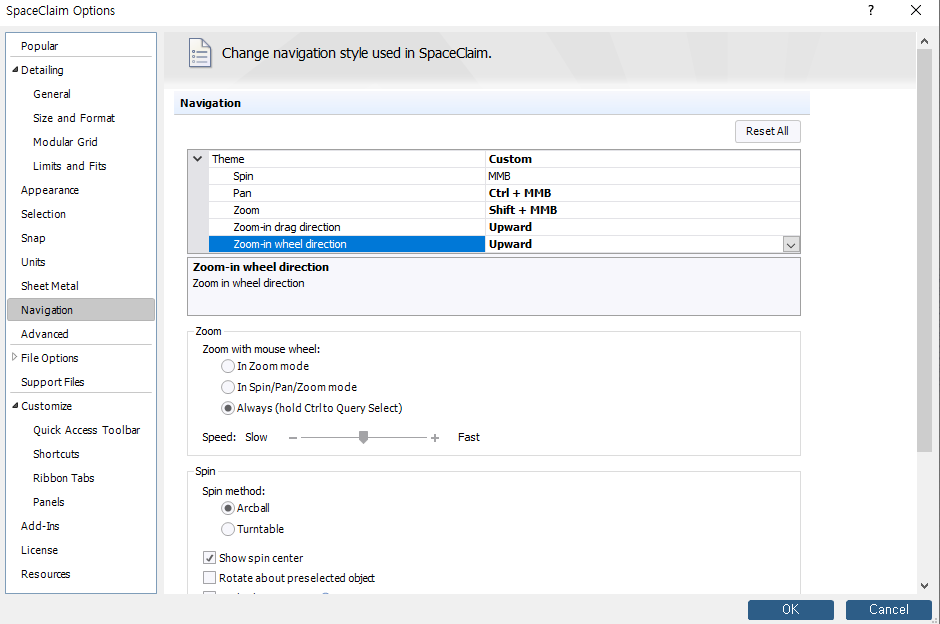The width and height of the screenshot is (940, 624).
Task: Open Panels customization page
Action: coord(49,502)
